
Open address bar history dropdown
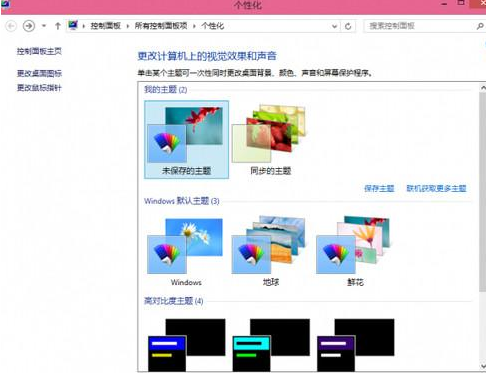click(x=334, y=26)
